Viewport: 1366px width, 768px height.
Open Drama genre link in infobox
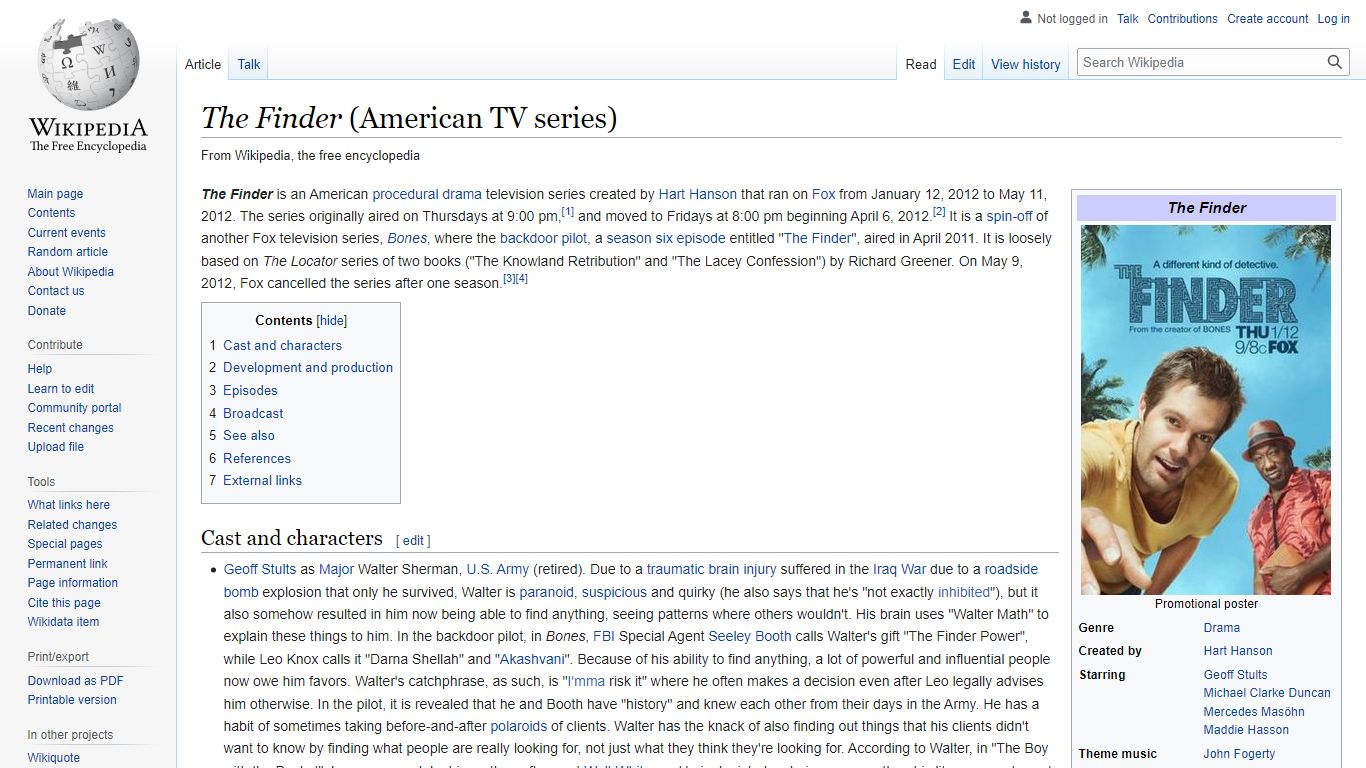coord(1222,628)
